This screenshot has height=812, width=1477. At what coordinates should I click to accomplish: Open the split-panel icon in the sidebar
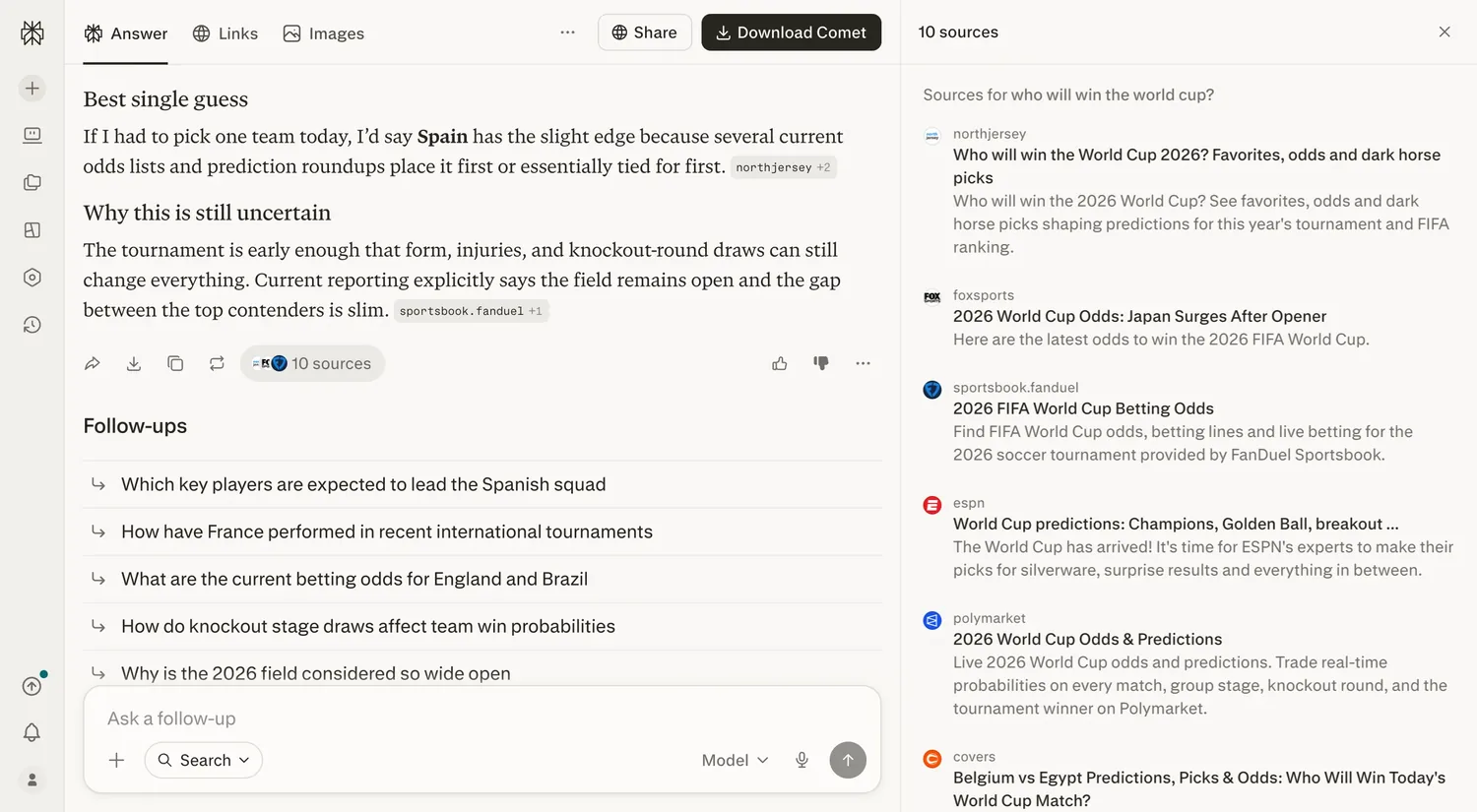pyautogui.click(x=32, y=229)
